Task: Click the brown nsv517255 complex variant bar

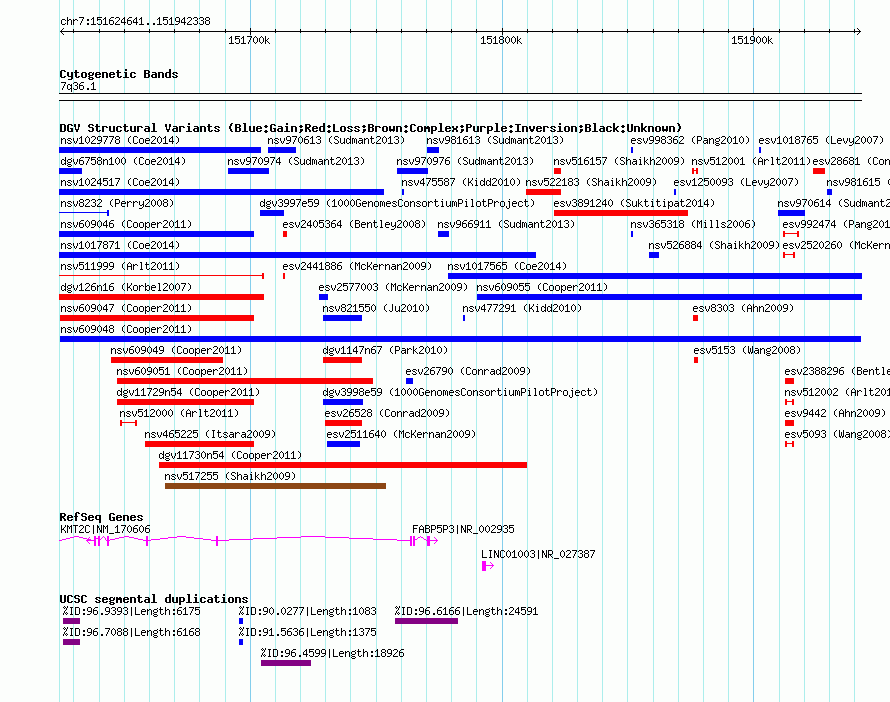Action: [x=275, y=486]
